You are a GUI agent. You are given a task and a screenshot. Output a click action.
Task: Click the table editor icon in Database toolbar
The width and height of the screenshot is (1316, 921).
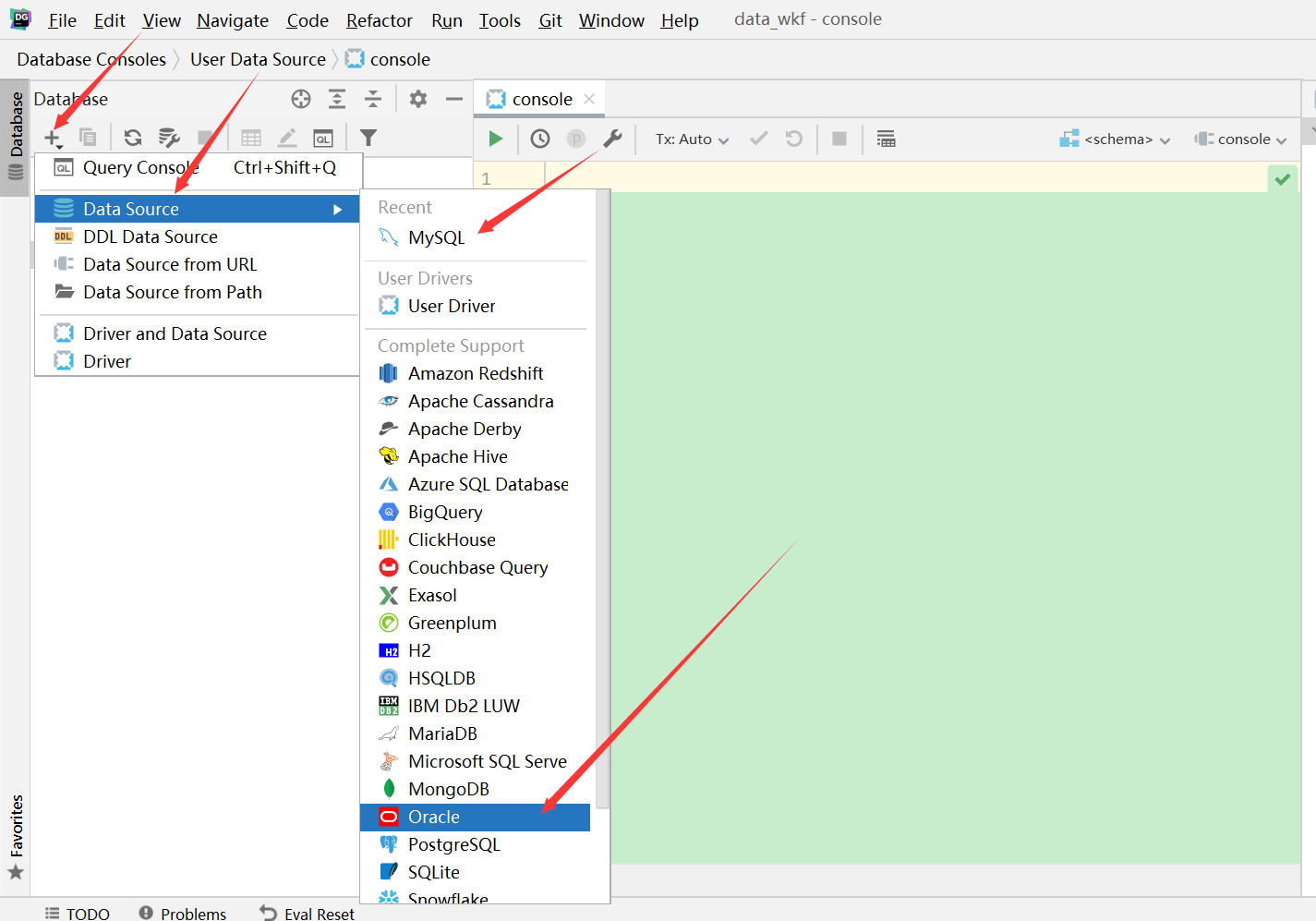click(251, 138)
